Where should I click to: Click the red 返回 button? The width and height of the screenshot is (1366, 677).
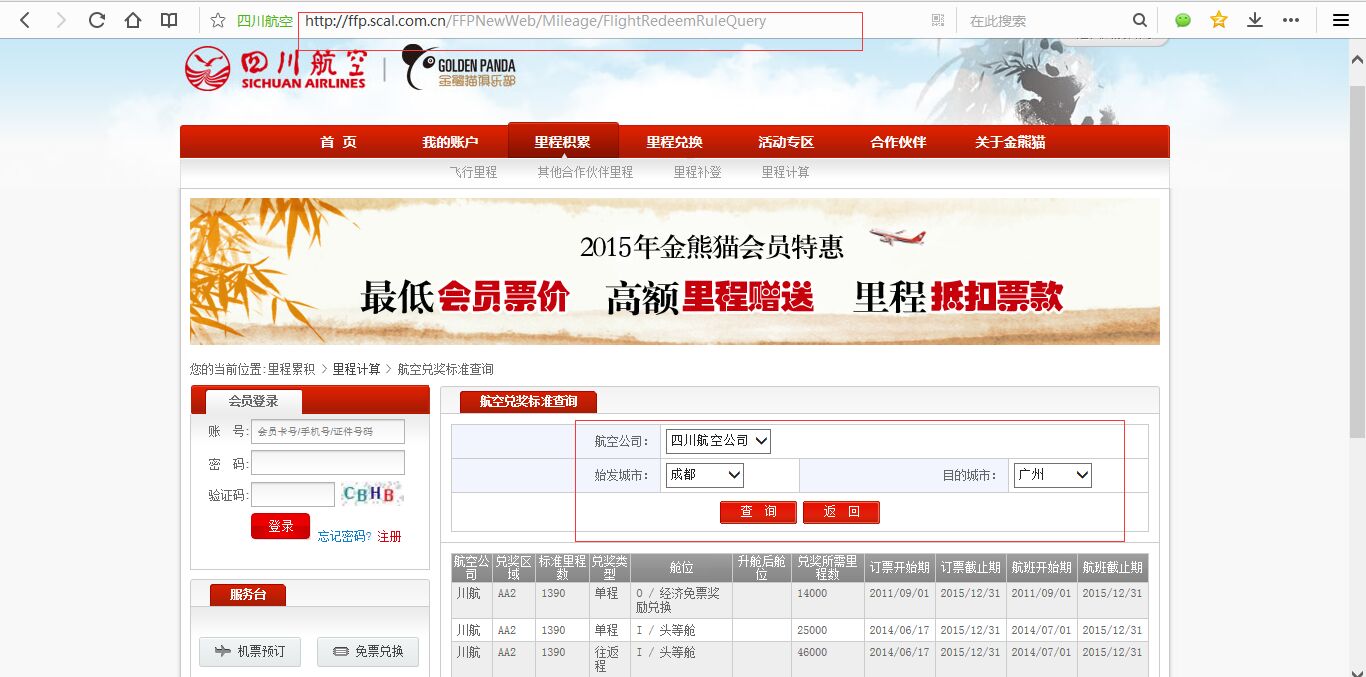841,512
